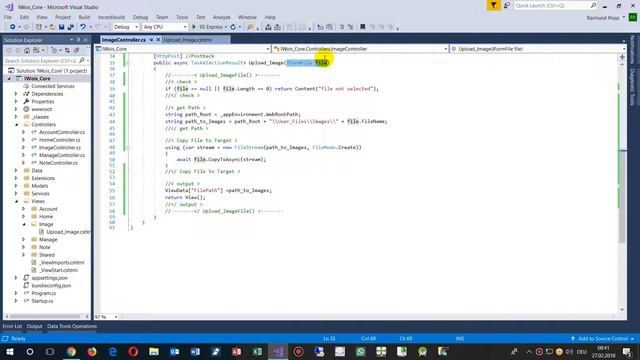Image resolution: width=640 pixels, height=360 pixels.
Task: Click the Windows Start button
Action: pos(10,351)
